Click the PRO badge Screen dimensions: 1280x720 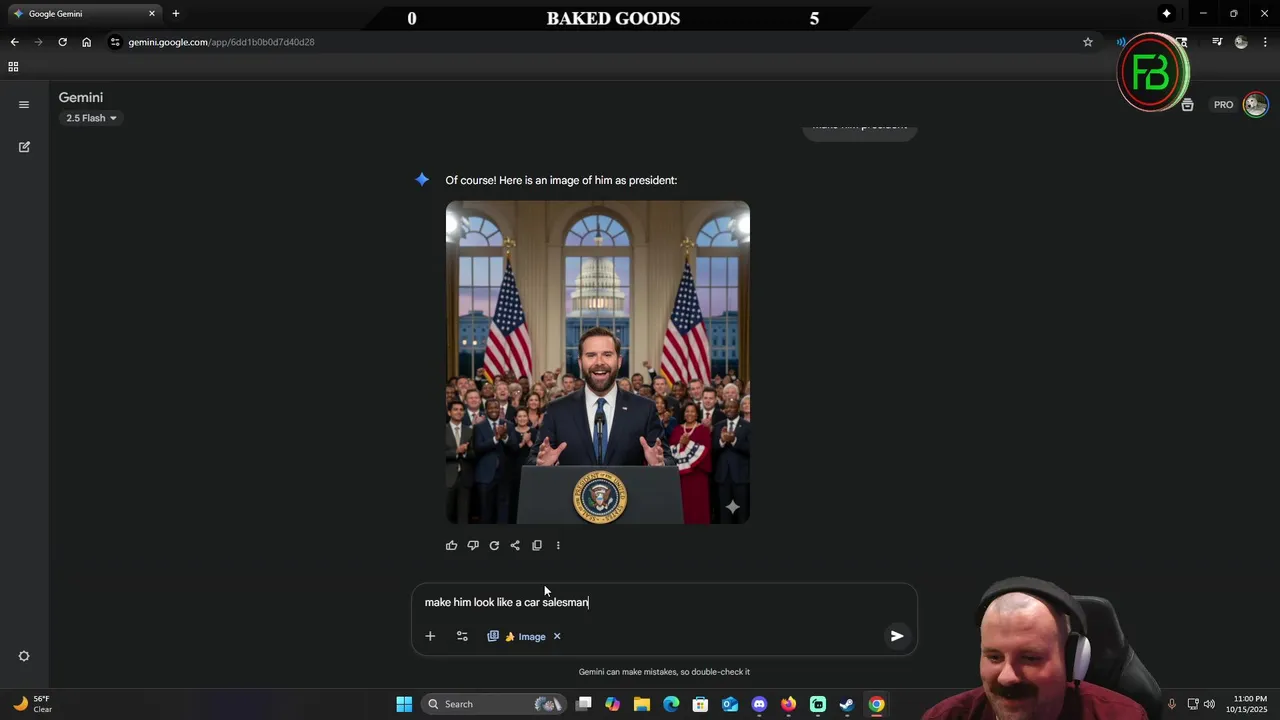point(1224,105)
